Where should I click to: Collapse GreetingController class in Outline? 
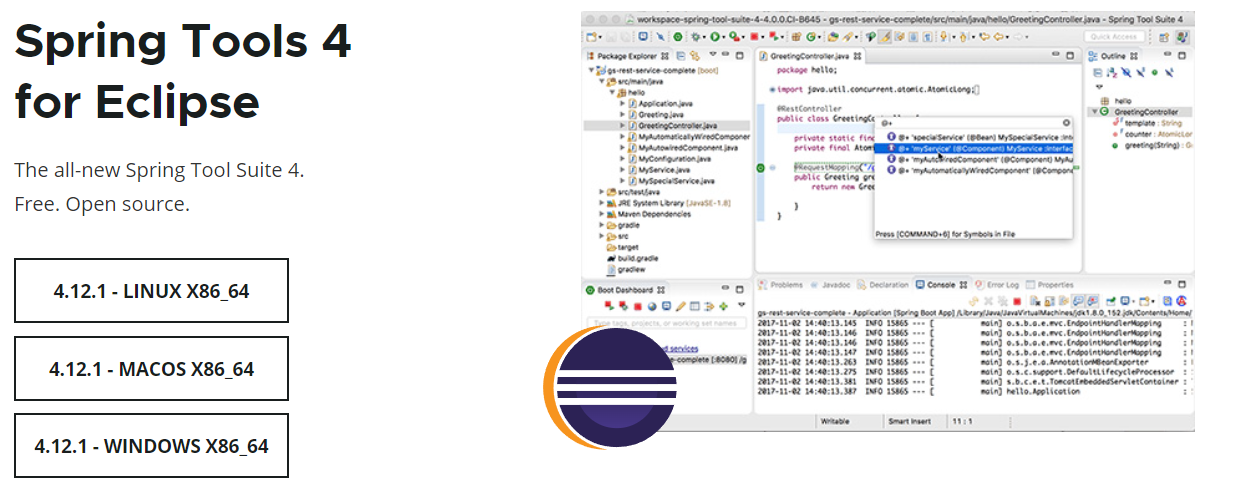pyautogui.click(x=1094, y=113)
